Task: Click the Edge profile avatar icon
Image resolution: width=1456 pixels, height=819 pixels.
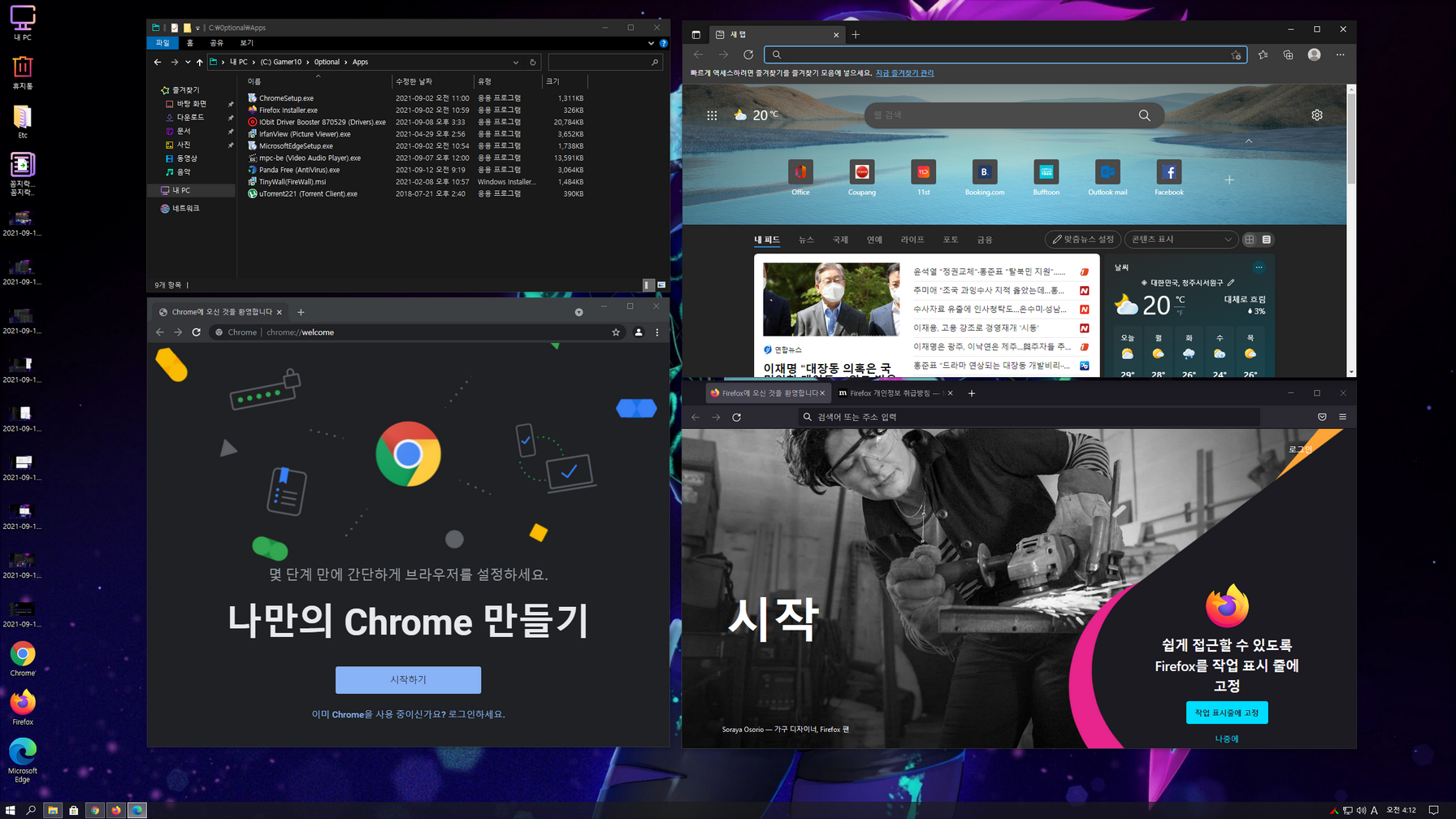Action: (x=1314, y=54)
